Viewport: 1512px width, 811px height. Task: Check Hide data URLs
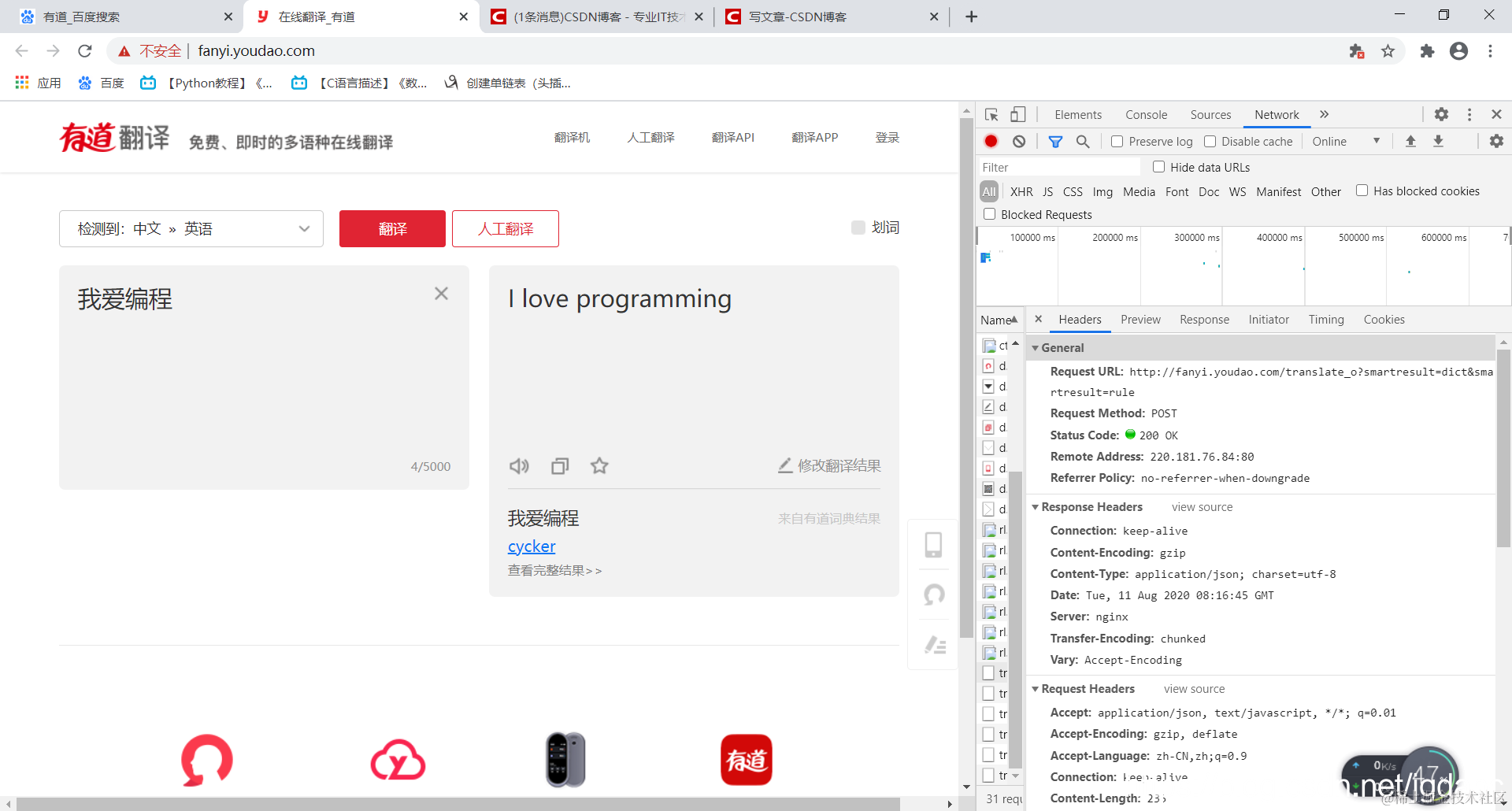[x=1158, y=167]
